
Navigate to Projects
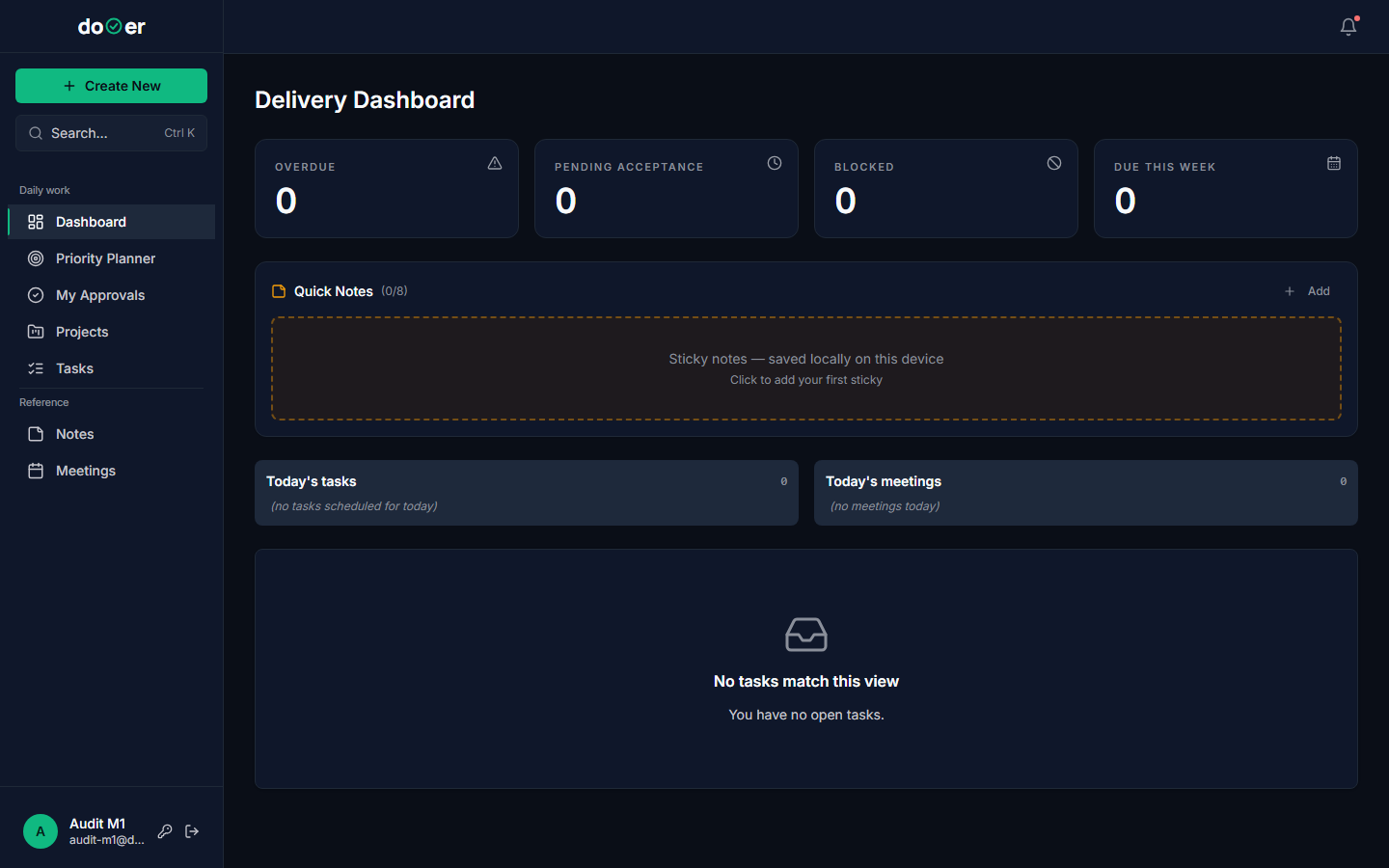tap(112, 332)
